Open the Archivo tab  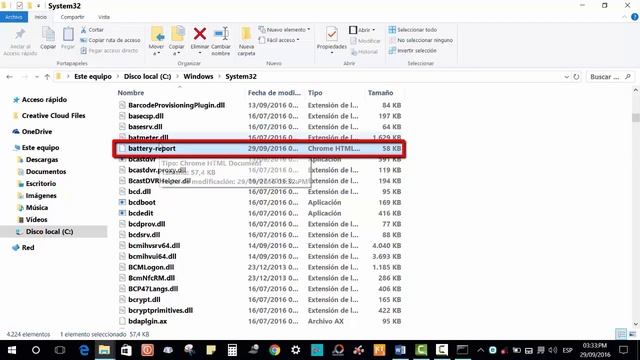coord(14,17)
